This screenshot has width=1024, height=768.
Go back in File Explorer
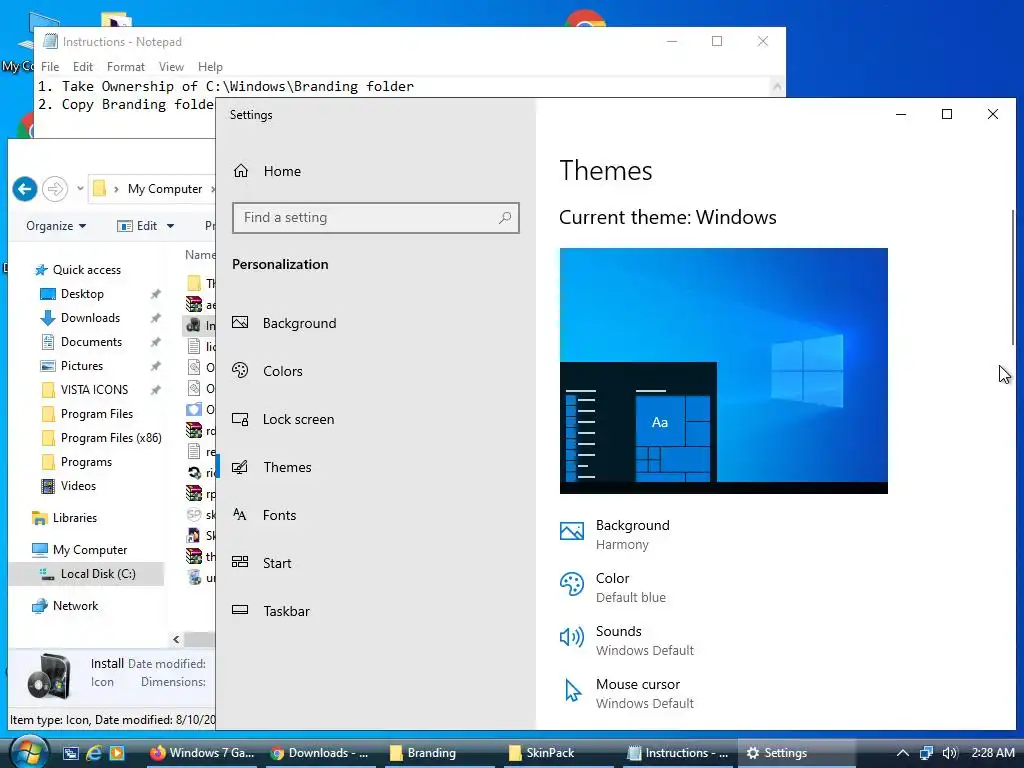pyautogui.click(x=25, y=189)
